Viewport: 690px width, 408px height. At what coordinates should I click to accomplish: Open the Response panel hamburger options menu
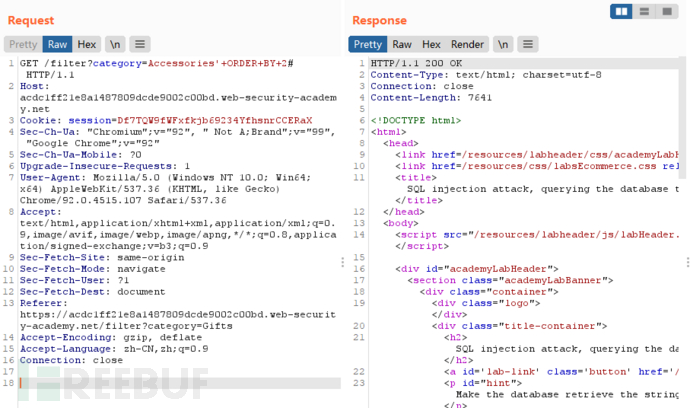pyautogui.click(x=528, y=44)
